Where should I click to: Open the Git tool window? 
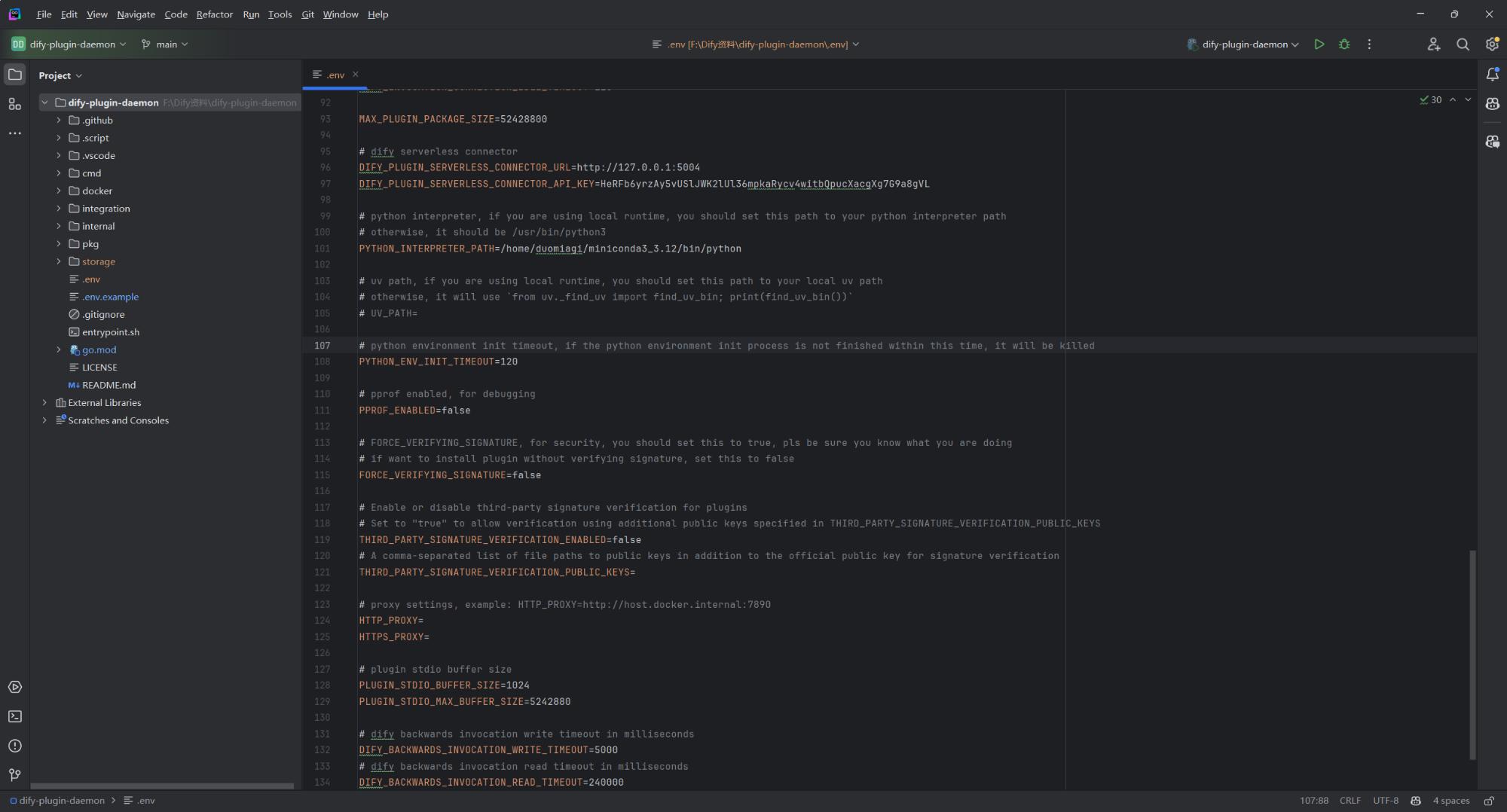tap(14, 775)
